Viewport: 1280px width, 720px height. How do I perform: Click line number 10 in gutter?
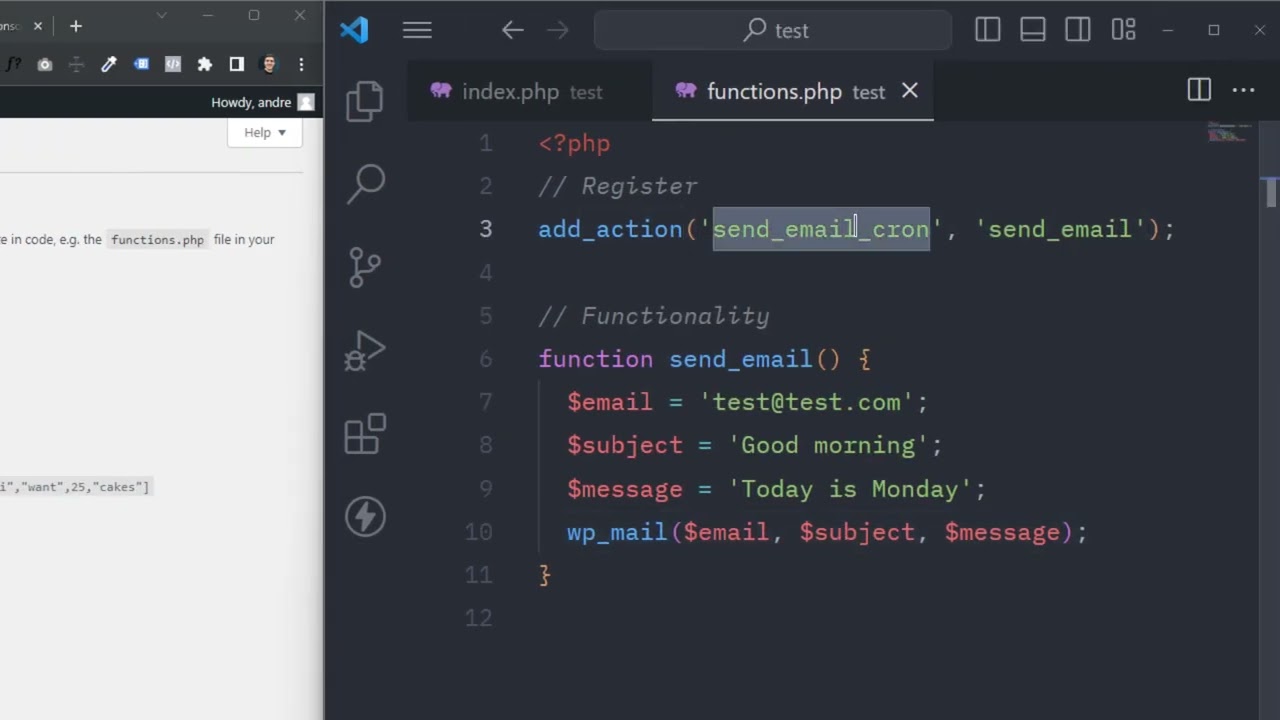click(x=479, y=532)
